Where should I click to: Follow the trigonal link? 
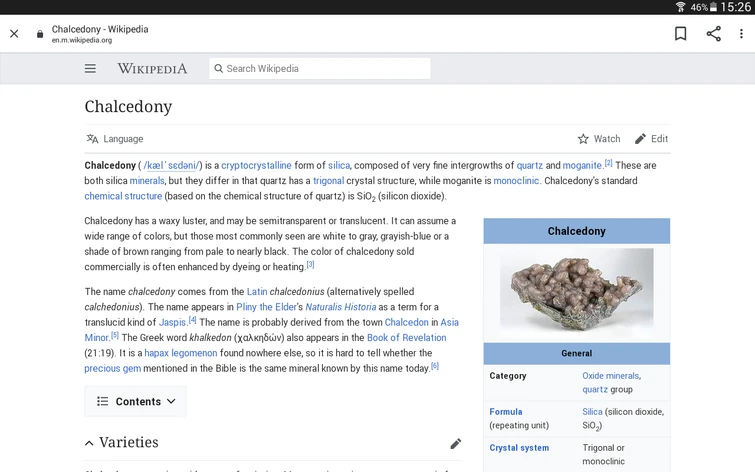point(328,181)
